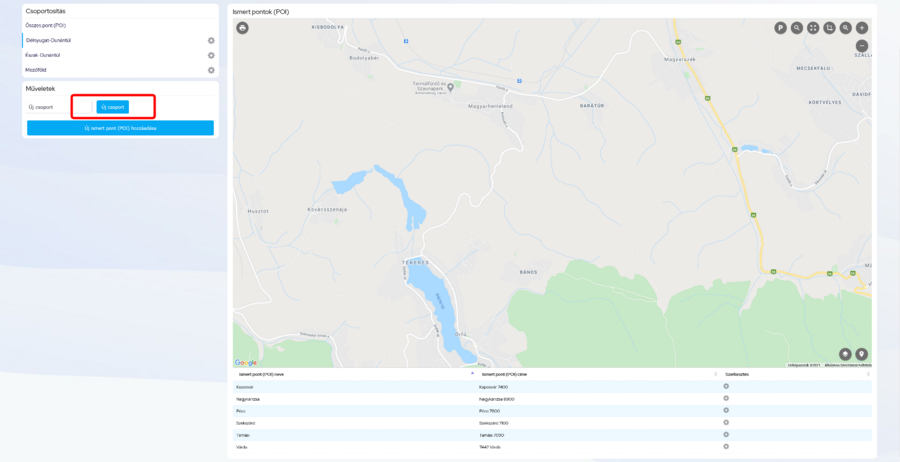Open settings gear for Délnyugat-Dunántúl group
Viewport: 900px width, 462px height.
(x=211, y=41)
